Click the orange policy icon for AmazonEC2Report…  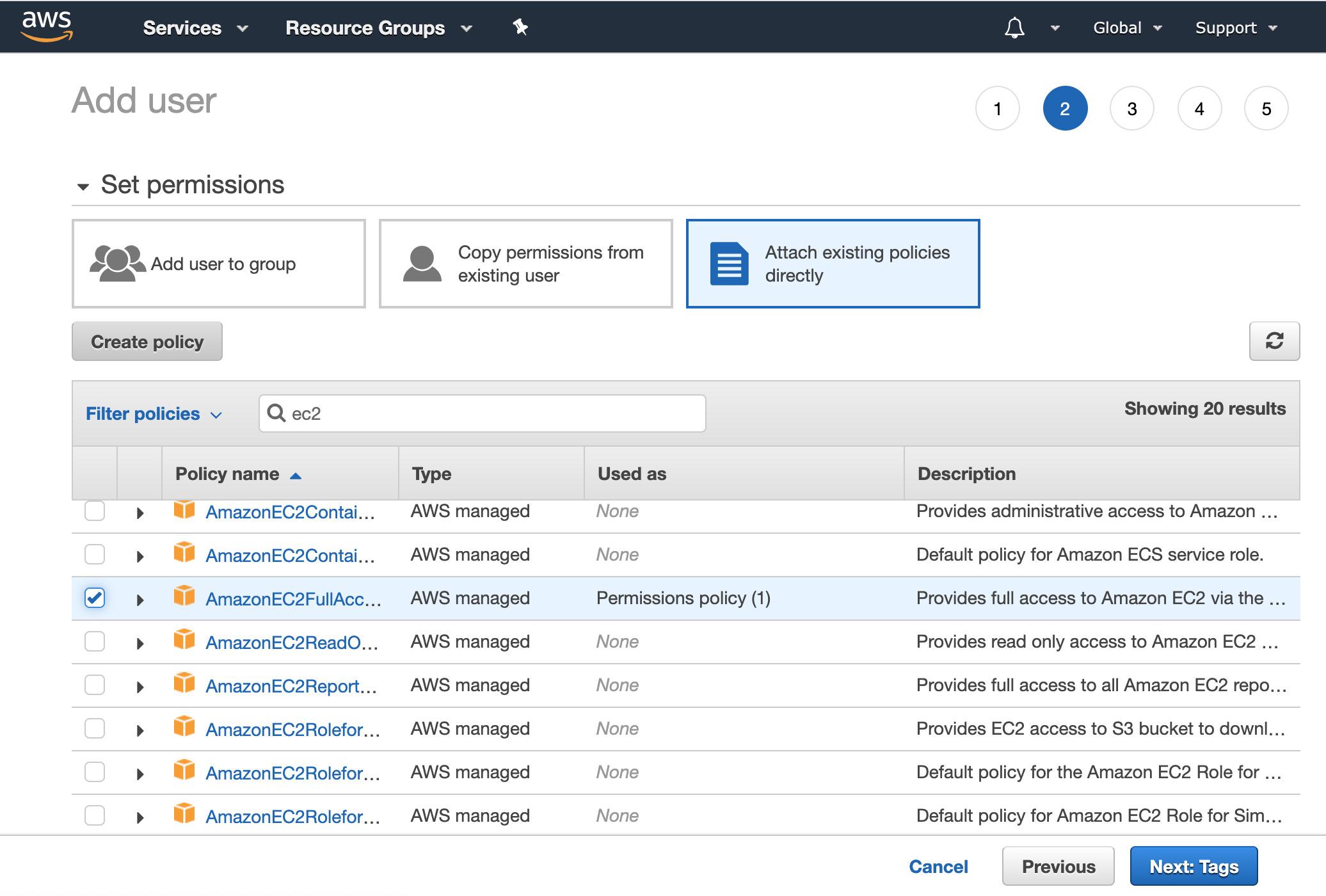(184, 683)
